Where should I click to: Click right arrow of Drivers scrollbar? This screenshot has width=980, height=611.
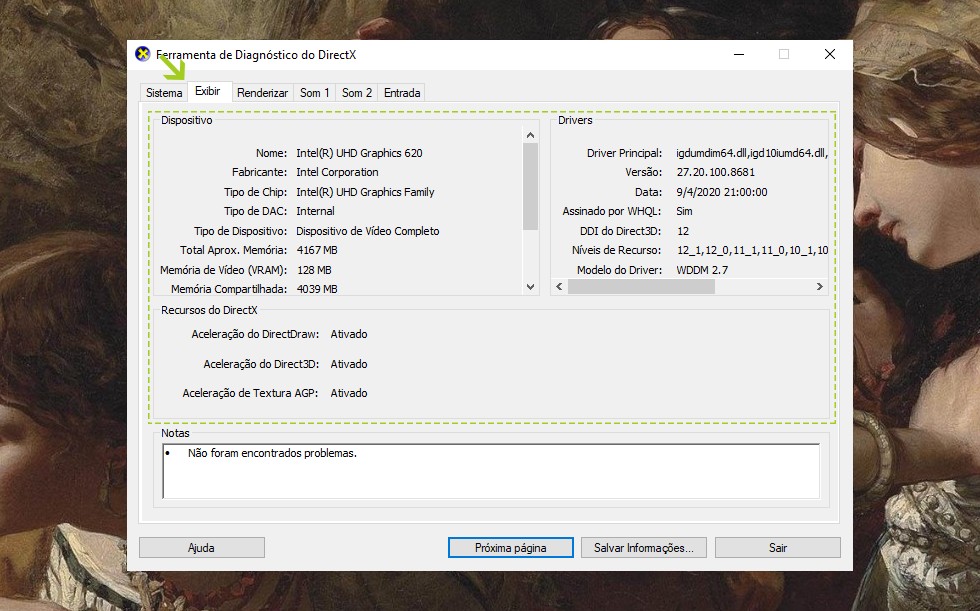tap(819, 287)
